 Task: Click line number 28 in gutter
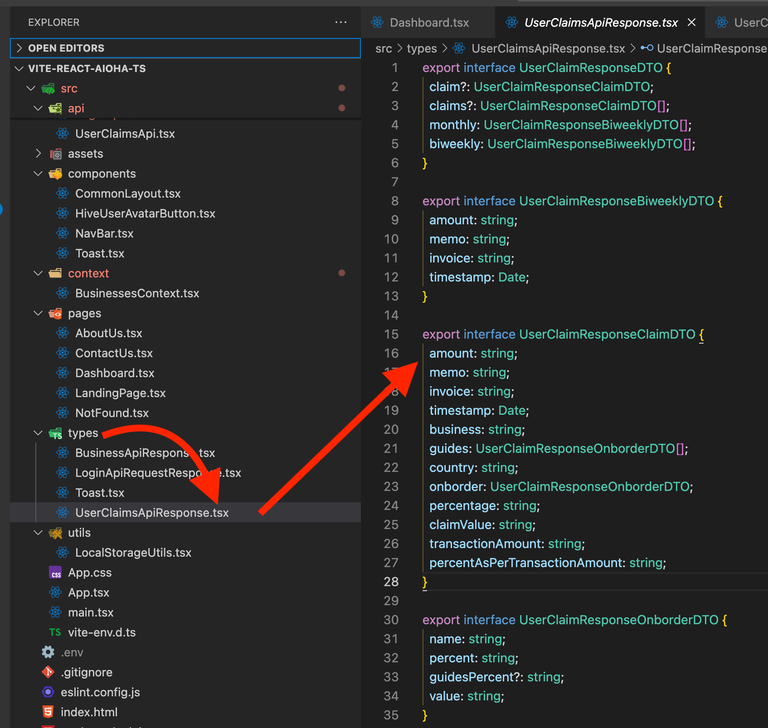point(391,582)
